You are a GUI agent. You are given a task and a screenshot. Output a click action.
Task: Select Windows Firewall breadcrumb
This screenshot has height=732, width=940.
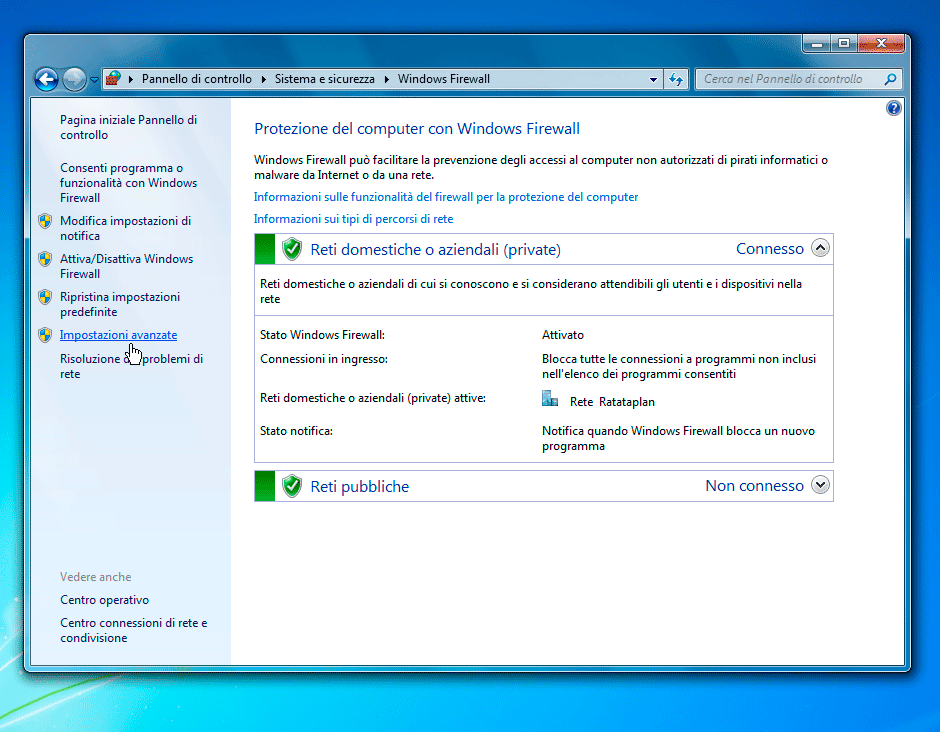tap(444, 79)
